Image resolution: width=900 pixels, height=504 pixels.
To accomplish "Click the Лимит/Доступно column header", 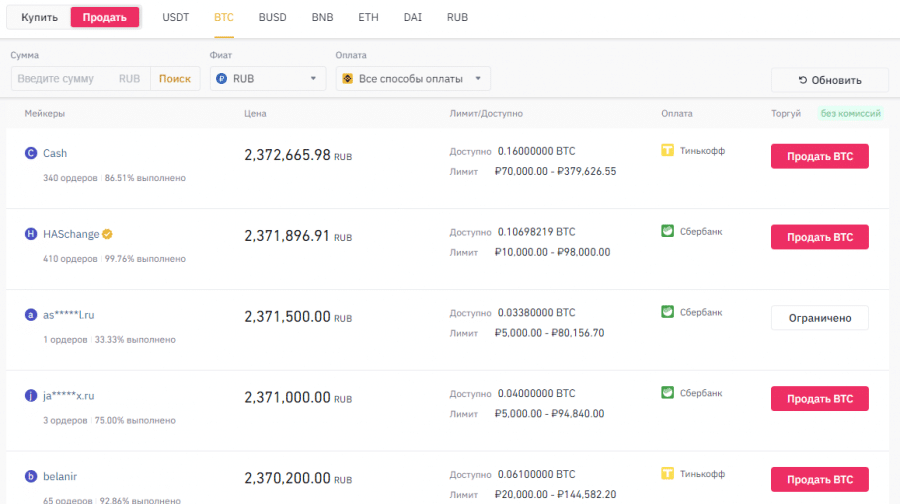I will pos(486,114).
